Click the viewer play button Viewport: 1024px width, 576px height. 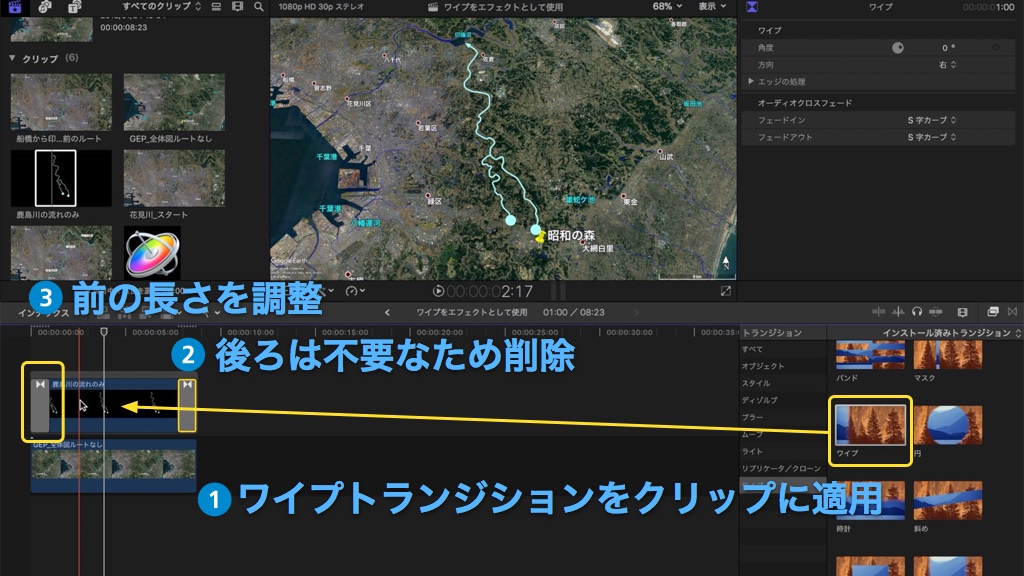[438, 291]
